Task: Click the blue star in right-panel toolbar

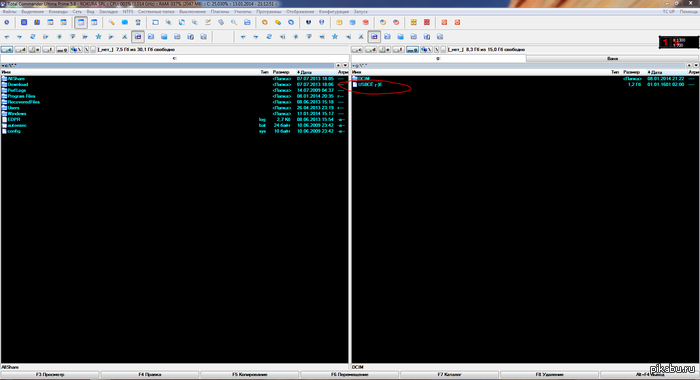Action: 335,37
